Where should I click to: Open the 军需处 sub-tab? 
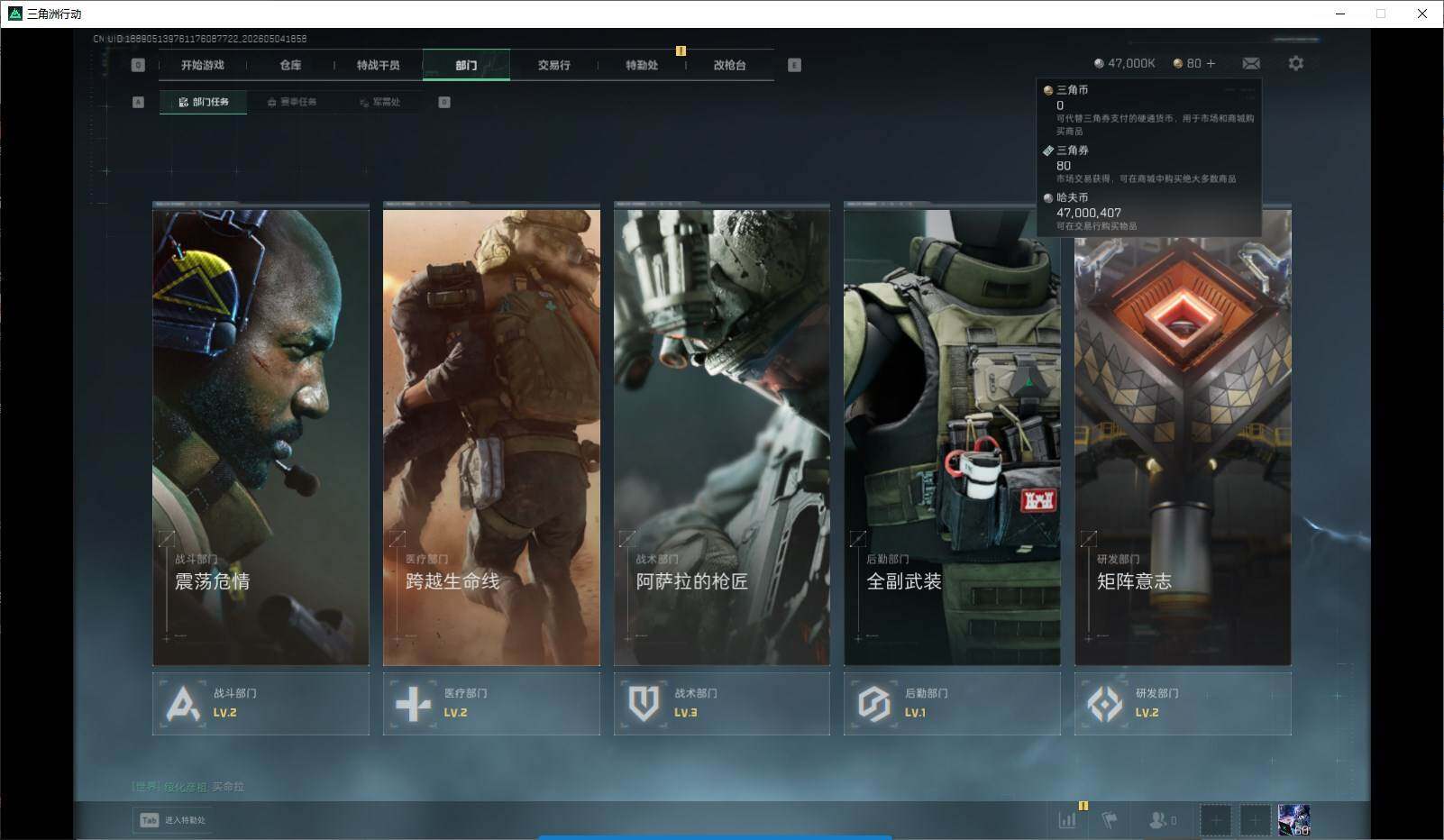(379, 102)
